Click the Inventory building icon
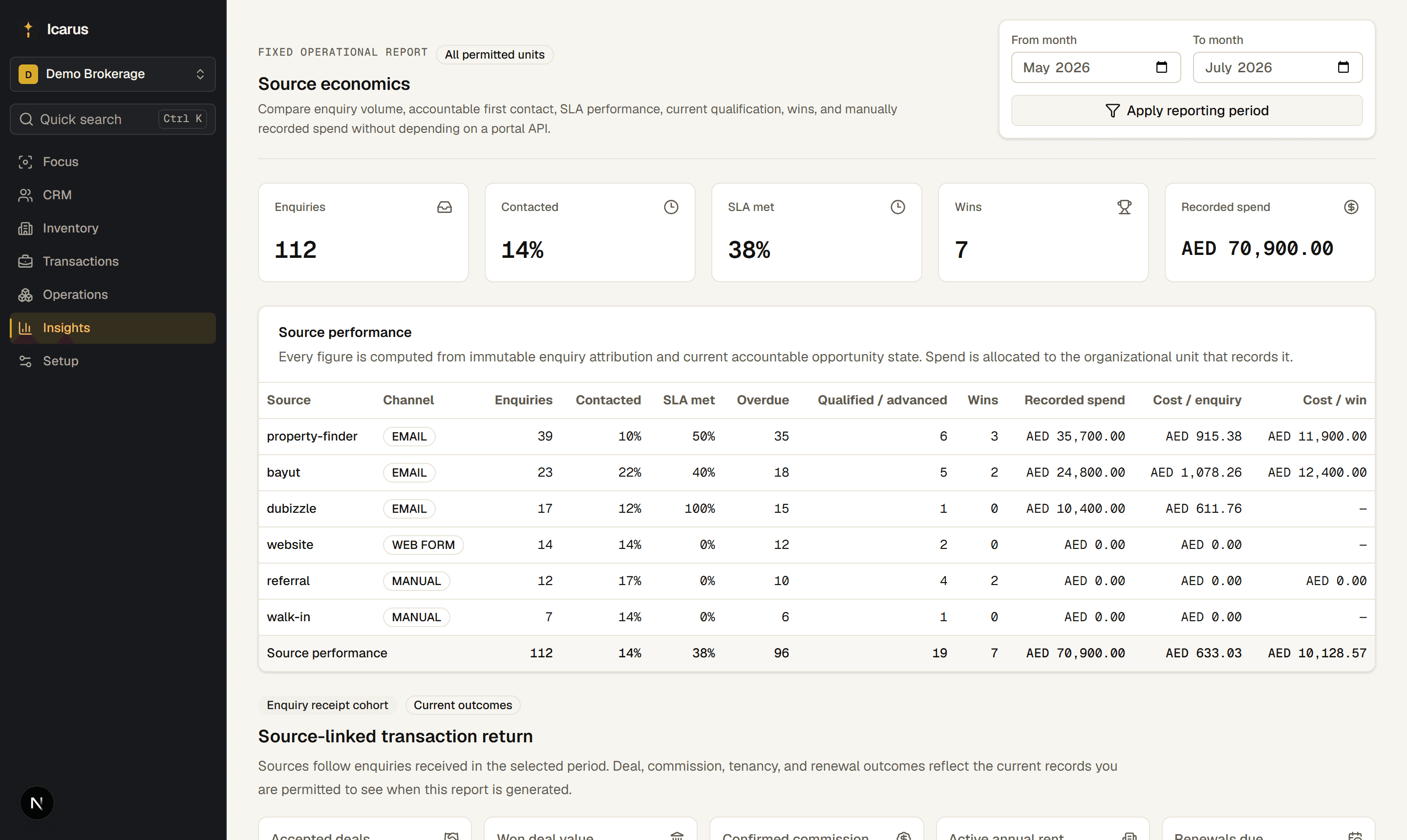This screenshot has width=1407, height=840. [25, 228]
